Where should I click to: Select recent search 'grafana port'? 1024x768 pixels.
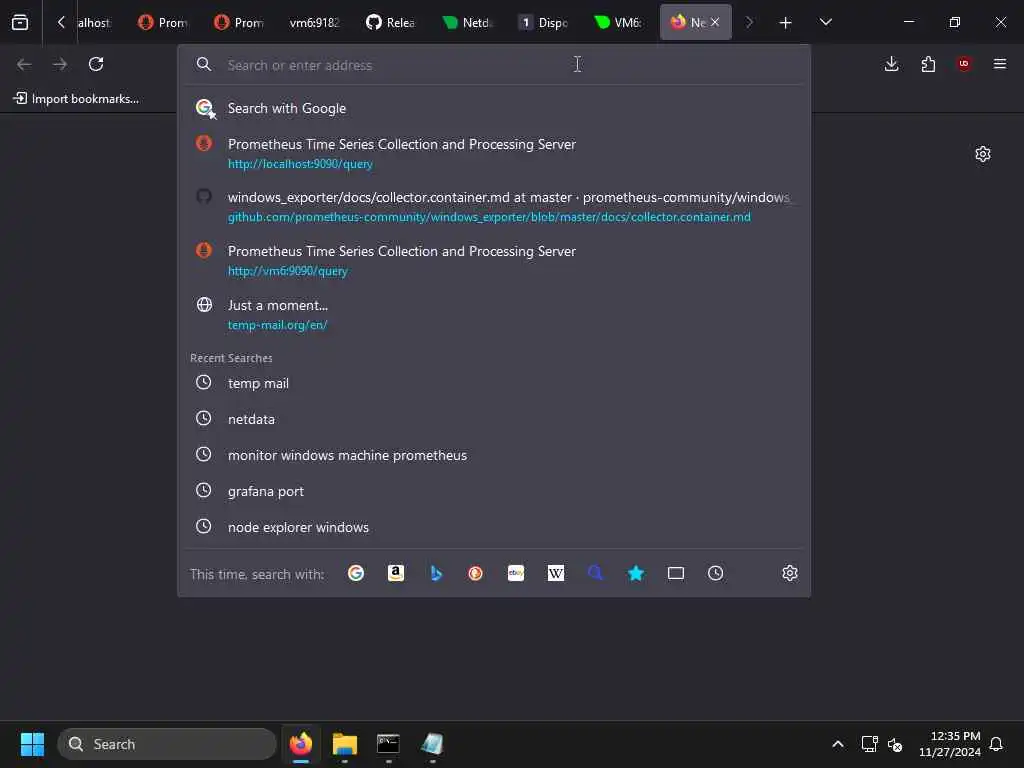tap(494, 491)
